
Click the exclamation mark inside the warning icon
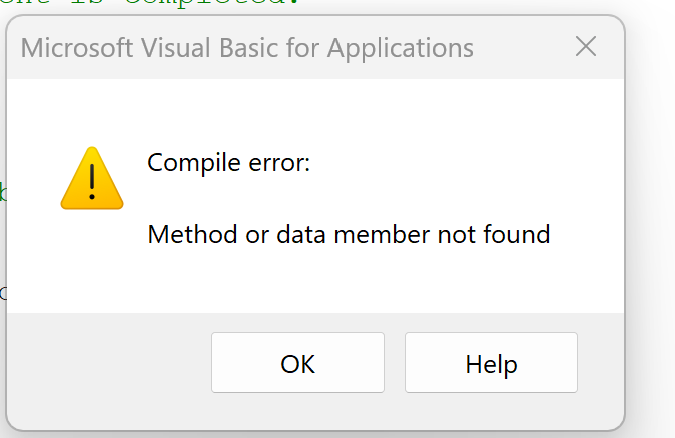pyautogui.click(x=91, y=182)
